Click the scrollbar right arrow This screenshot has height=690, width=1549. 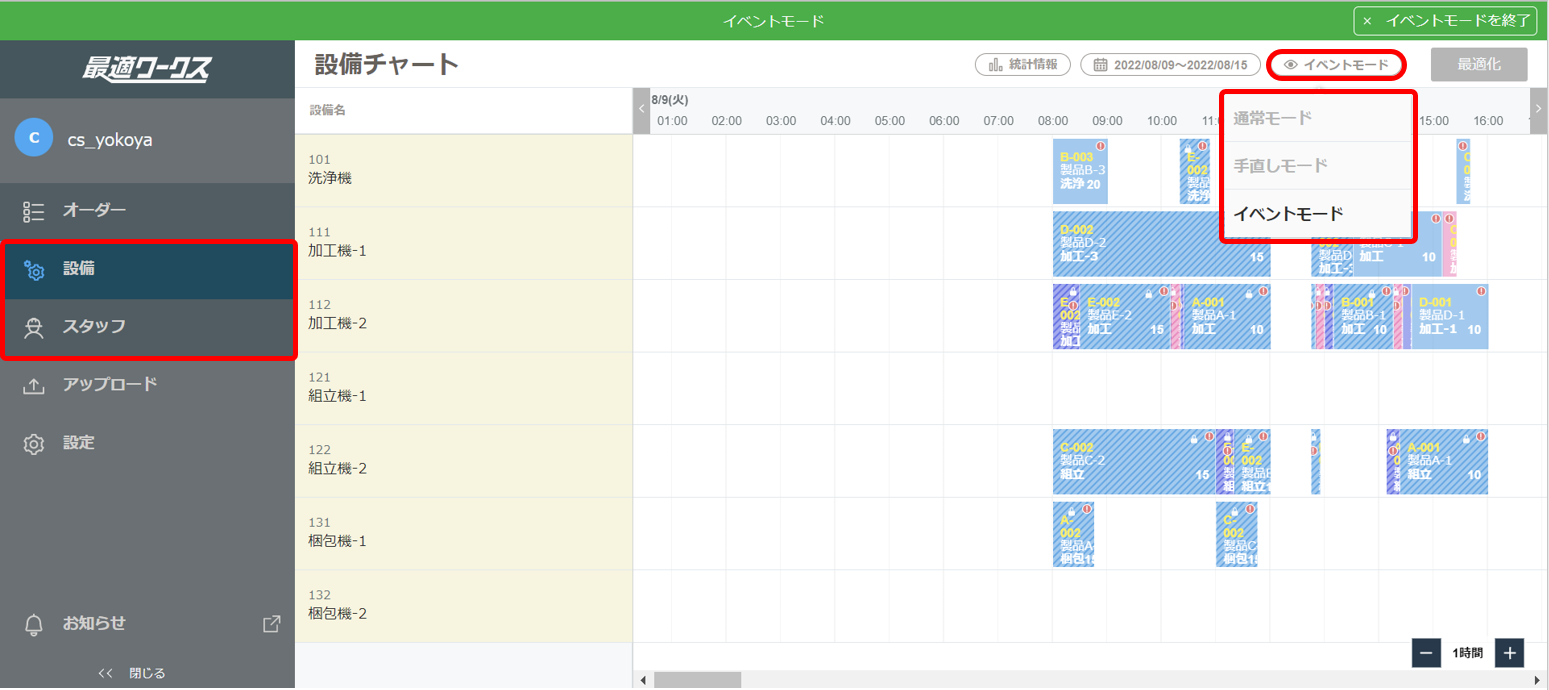tap(1540, 680)
